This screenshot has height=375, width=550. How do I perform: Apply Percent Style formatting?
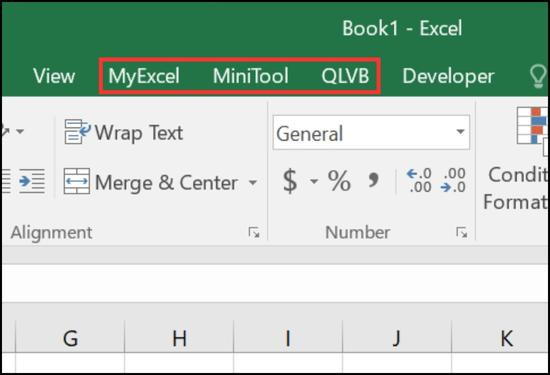tap(339, 181)
